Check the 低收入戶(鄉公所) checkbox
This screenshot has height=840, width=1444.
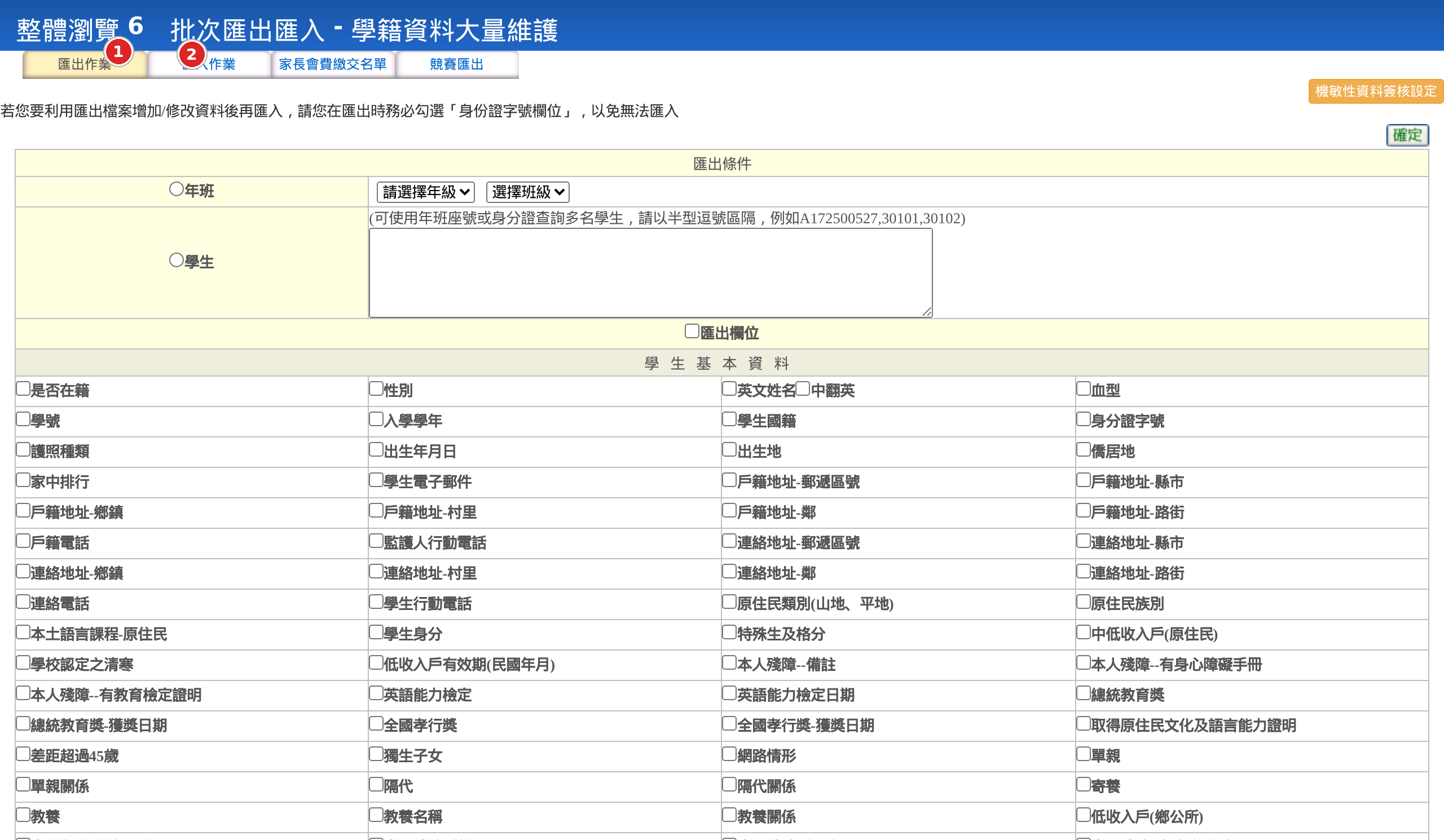pyautogui.click(x=1083, y=815)
